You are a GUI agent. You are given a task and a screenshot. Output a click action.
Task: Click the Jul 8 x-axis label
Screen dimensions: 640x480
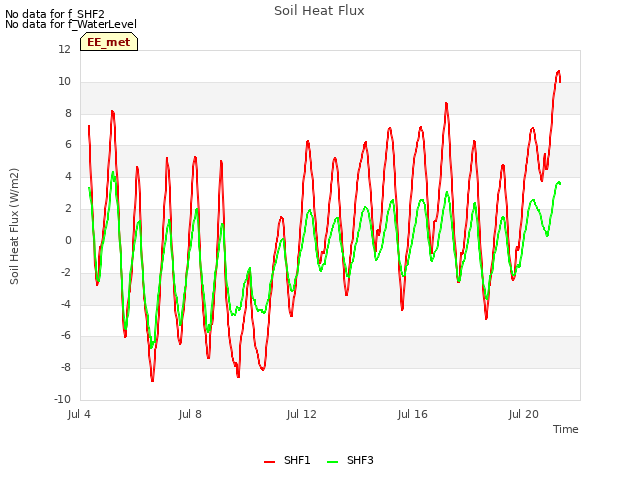pyautogui.click(x=190, y=414)
